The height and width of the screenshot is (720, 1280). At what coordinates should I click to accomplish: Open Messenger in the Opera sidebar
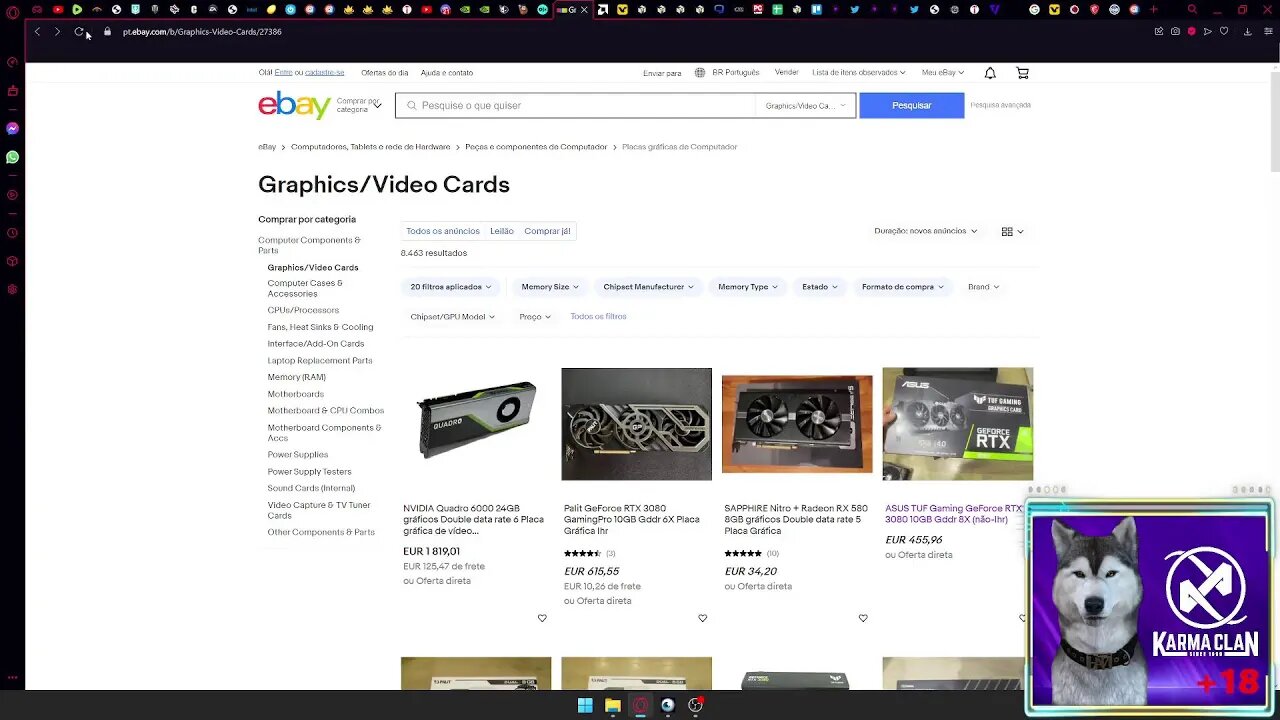(x=12, y=128)
